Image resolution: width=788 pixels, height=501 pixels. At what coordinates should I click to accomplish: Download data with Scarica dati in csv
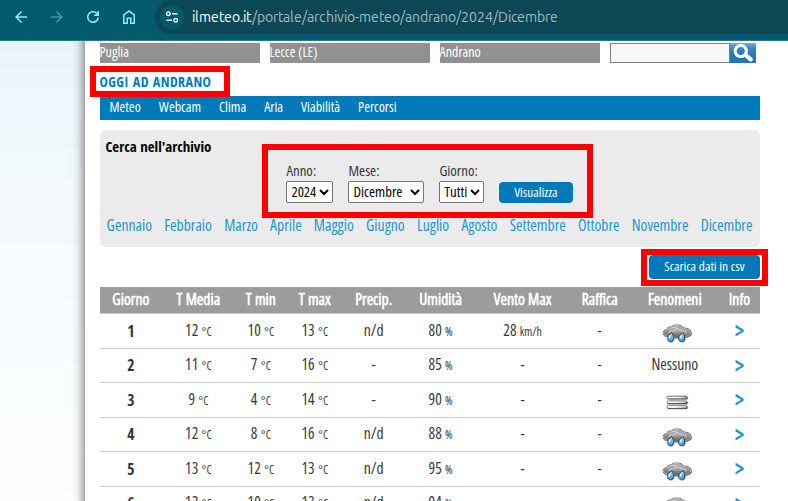tap(704, 267)
